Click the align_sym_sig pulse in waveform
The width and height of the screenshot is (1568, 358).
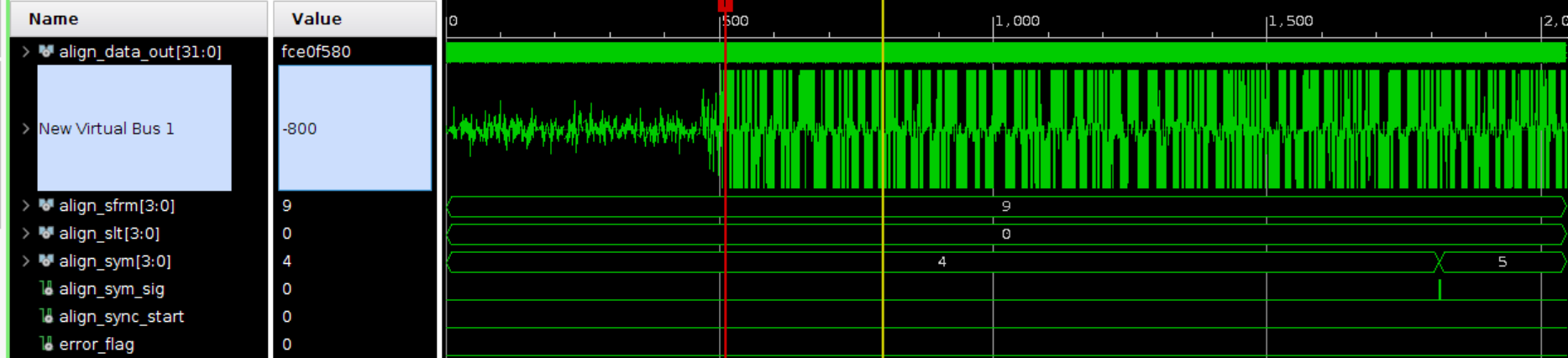1440,290
